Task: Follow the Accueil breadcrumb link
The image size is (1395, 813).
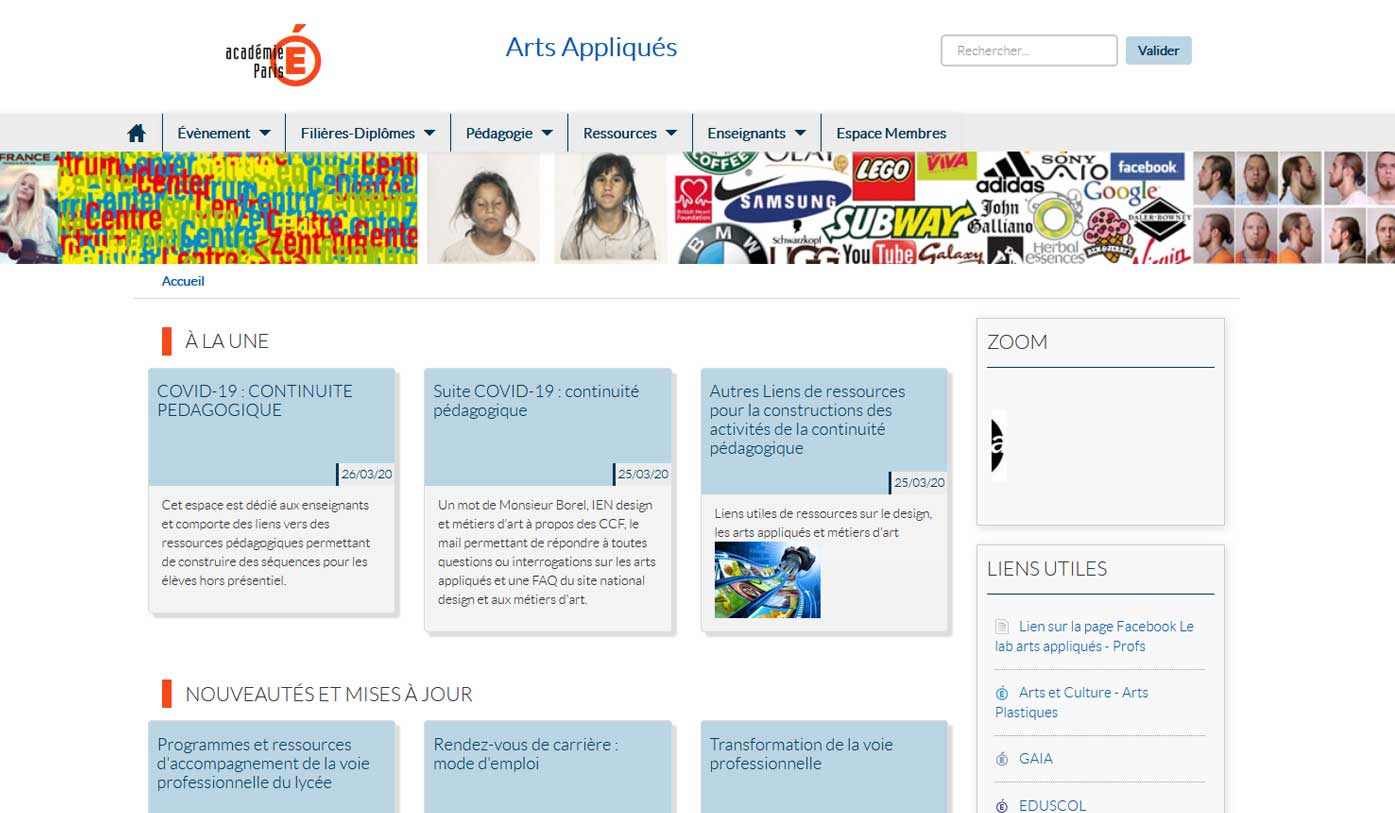Action: point(183,281)
